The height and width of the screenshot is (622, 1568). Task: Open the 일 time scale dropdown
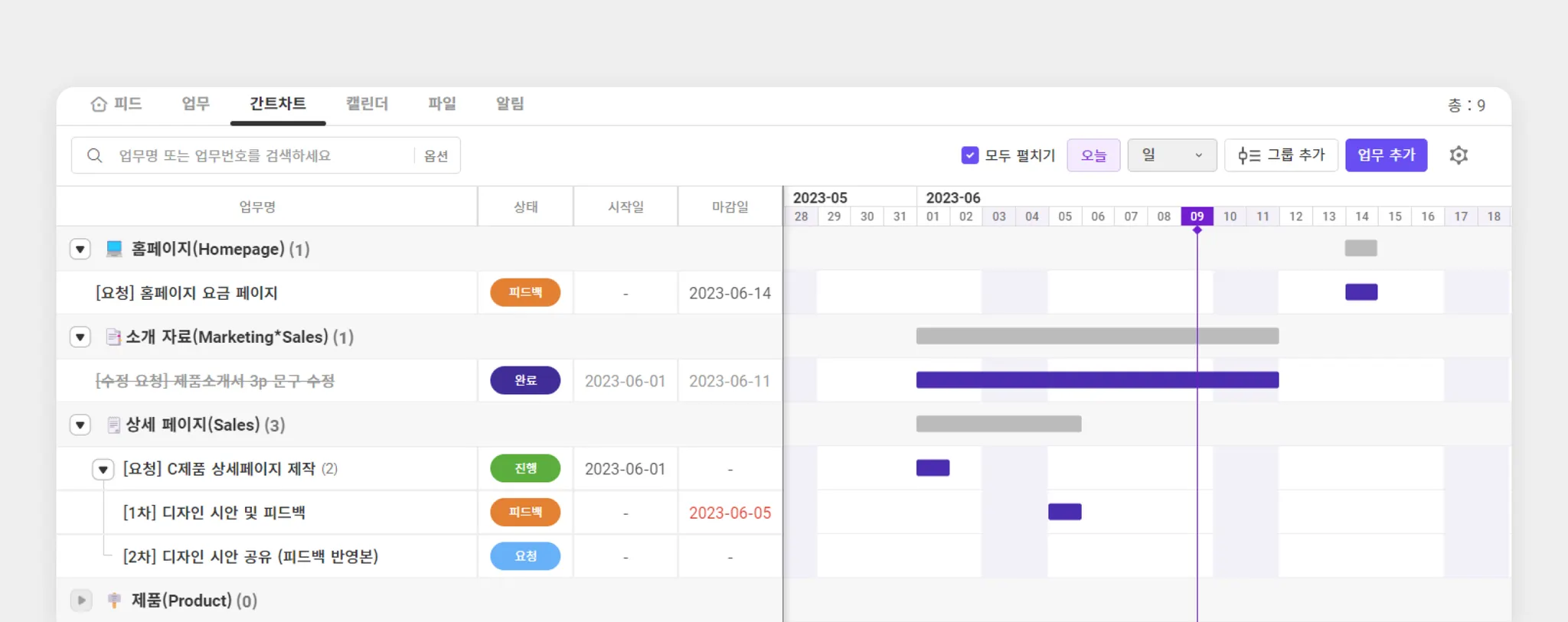pyautogui.click(x=1172, y=155)
